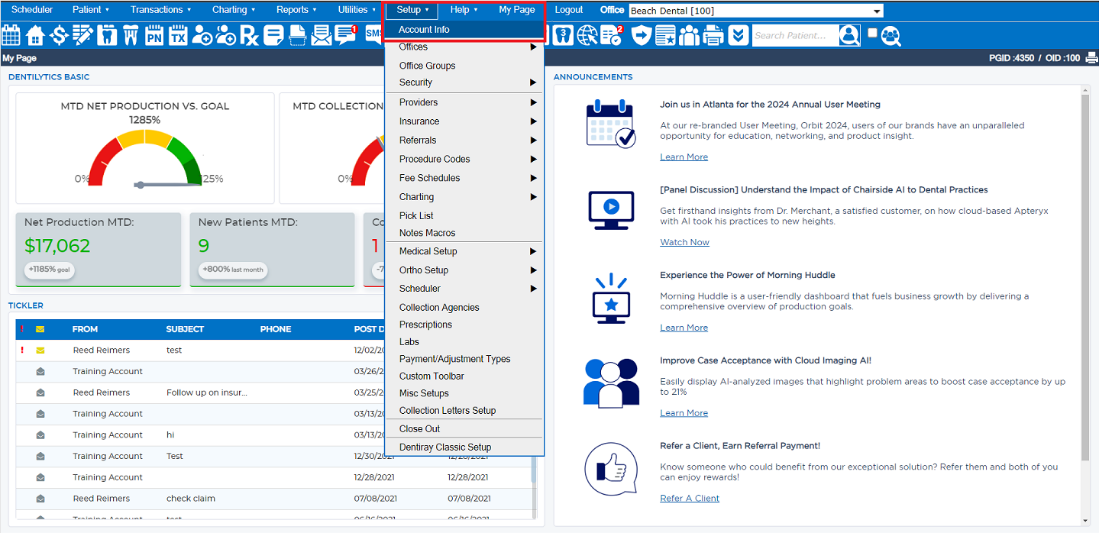Click the house home toolbar icon

(35, 34)
